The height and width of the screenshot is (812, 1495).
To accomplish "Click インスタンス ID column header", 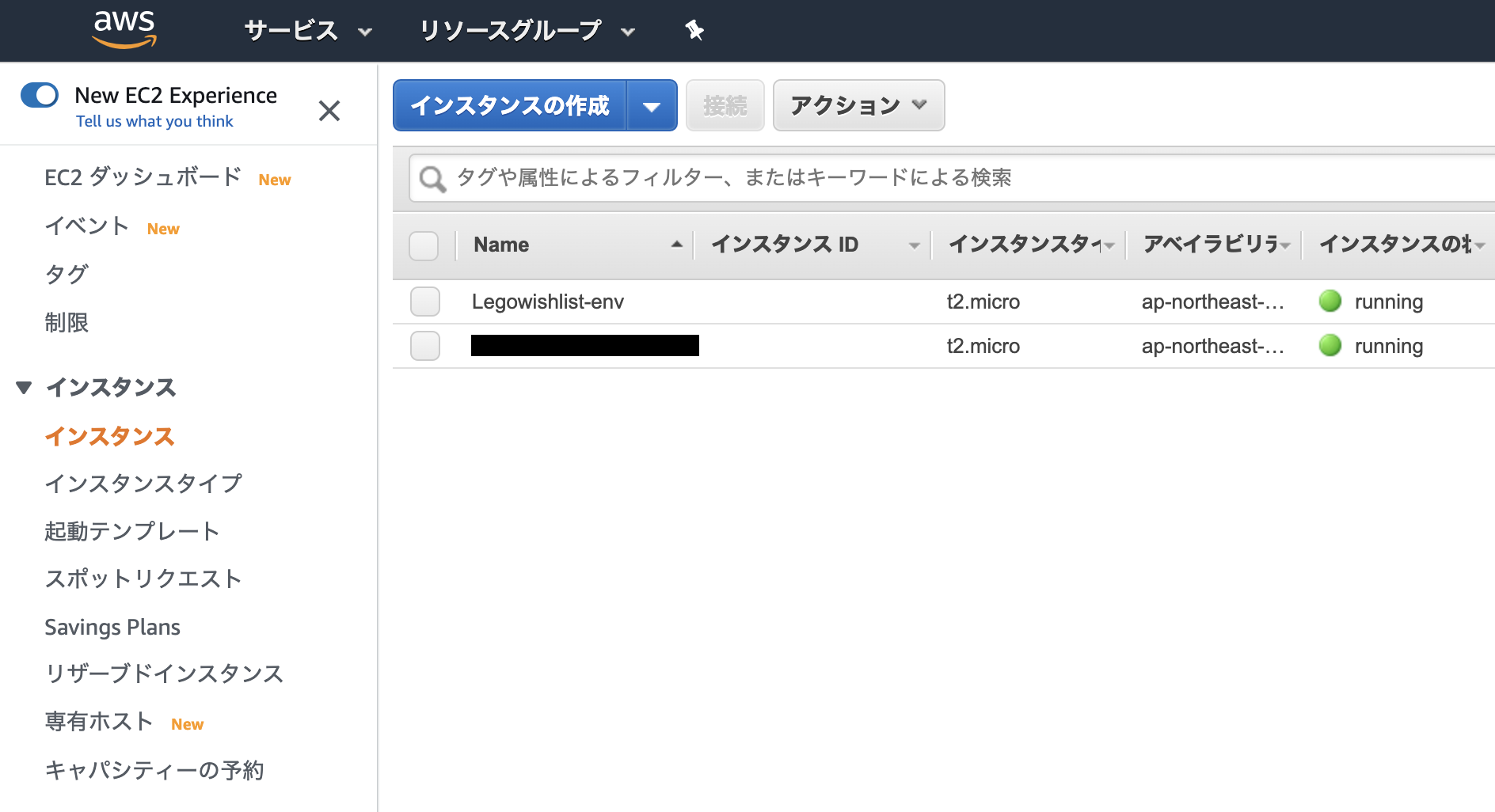I will pos(785,245).
